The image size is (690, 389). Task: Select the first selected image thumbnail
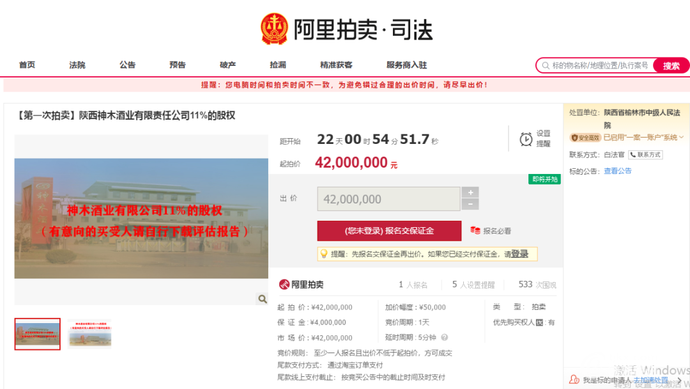point(37,334)
